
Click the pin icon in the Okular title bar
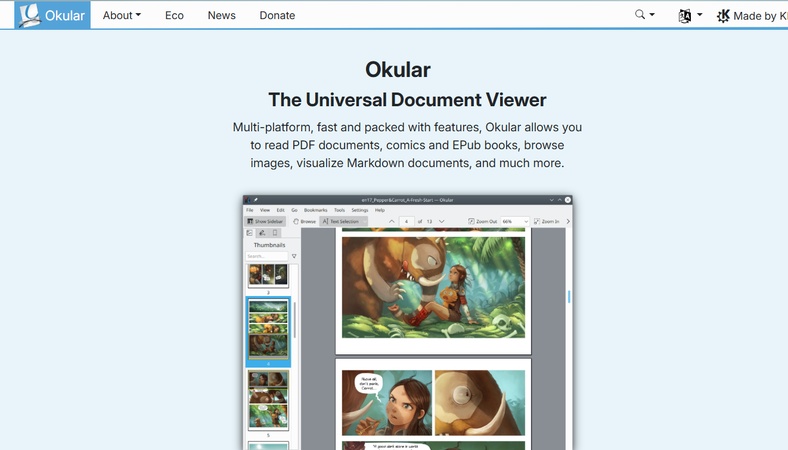click(x=256, y=200)
